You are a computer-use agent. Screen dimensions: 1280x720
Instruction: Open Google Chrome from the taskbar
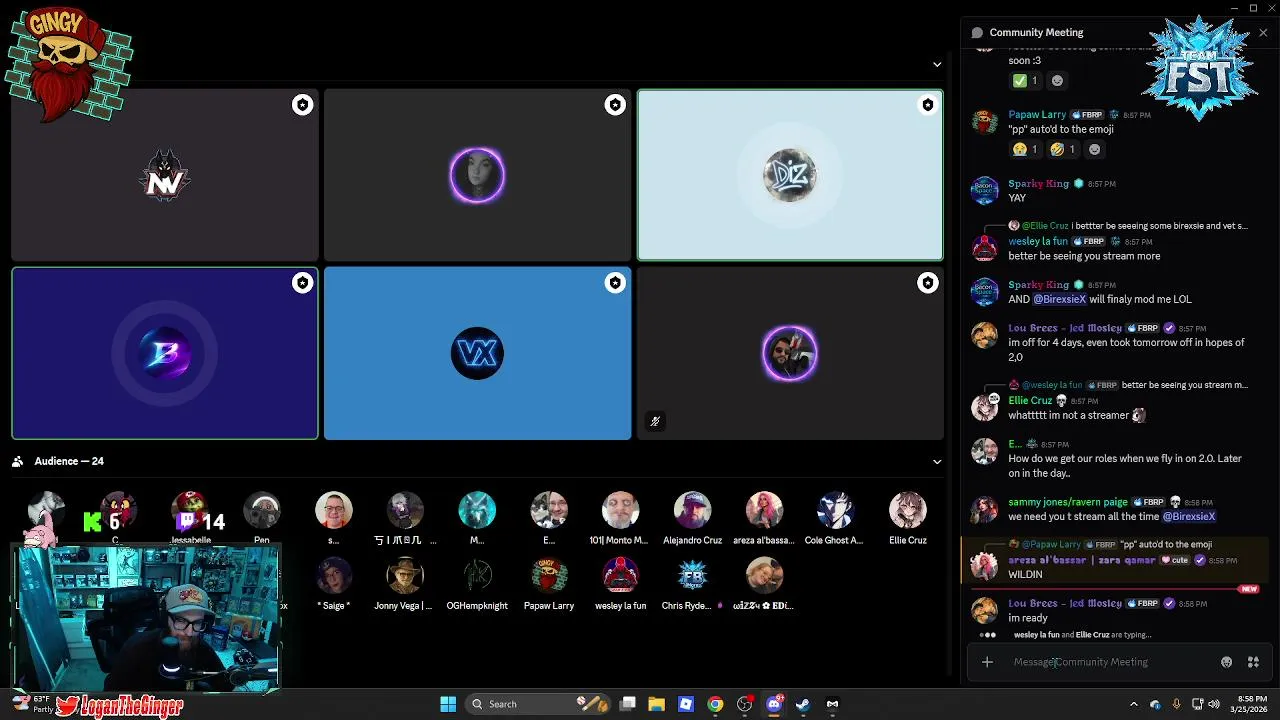tap(715, 704)
